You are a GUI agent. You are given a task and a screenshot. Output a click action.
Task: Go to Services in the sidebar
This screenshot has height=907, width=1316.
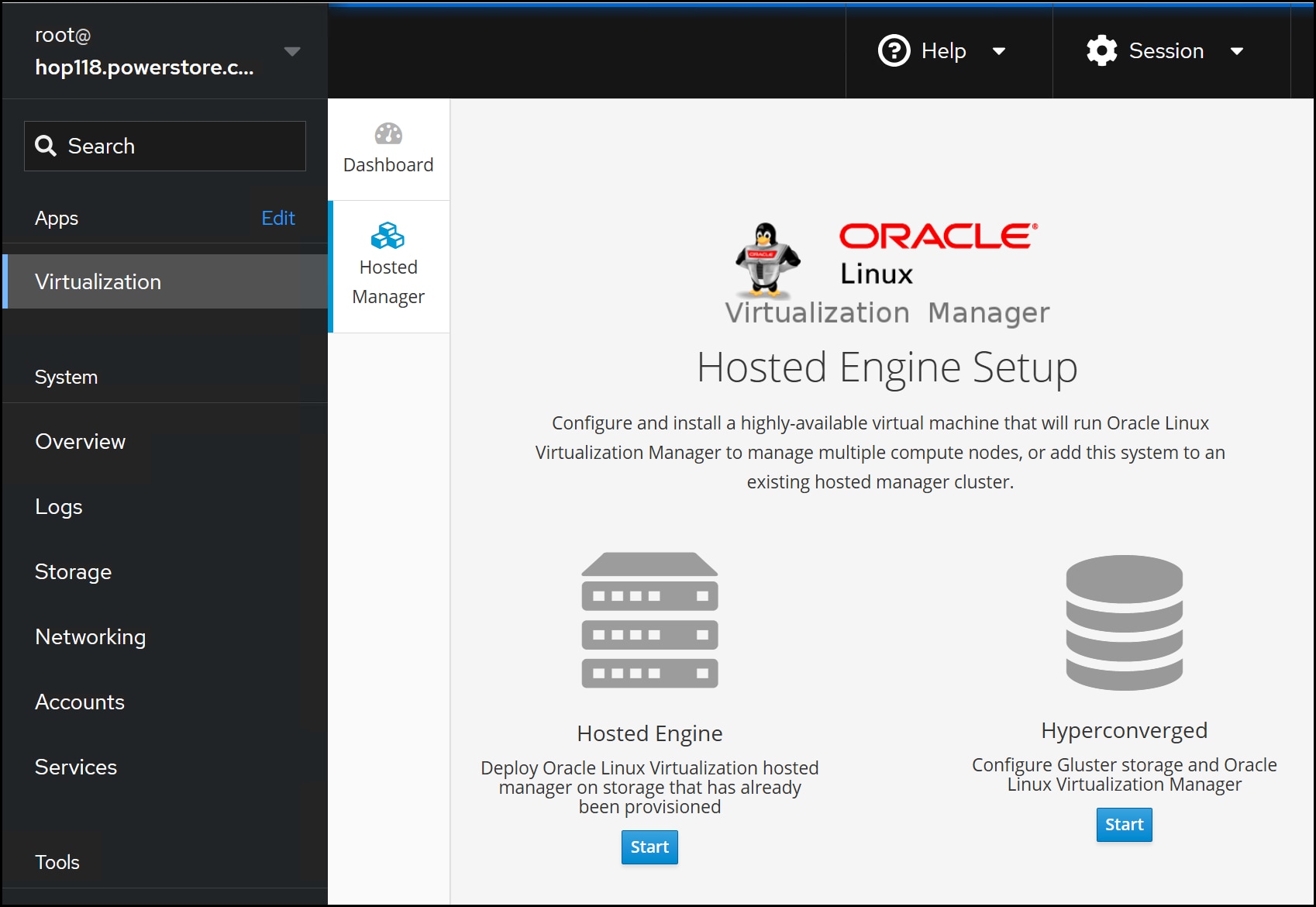(76, 767)
